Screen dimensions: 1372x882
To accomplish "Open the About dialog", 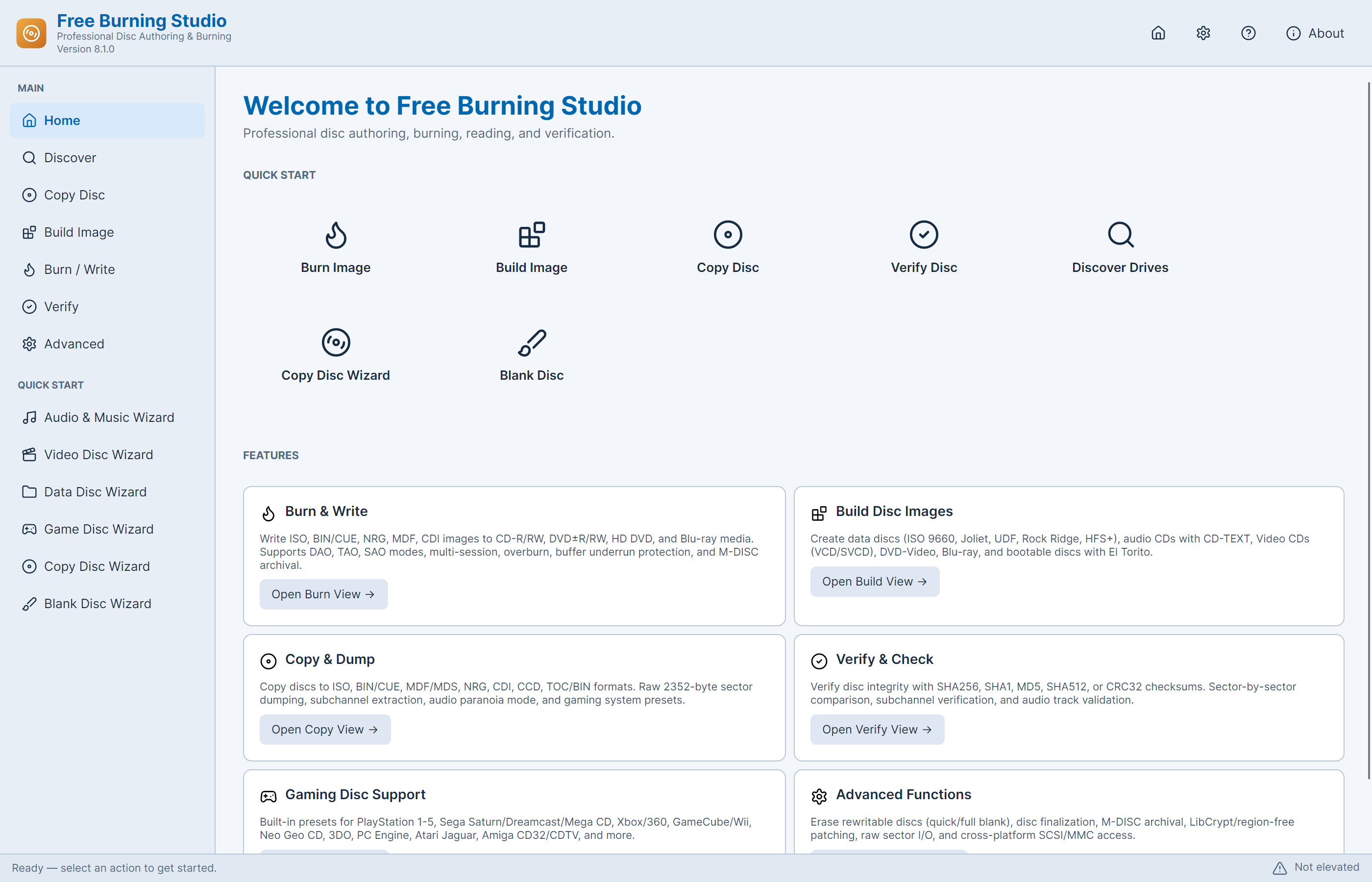I will 1315,33.
